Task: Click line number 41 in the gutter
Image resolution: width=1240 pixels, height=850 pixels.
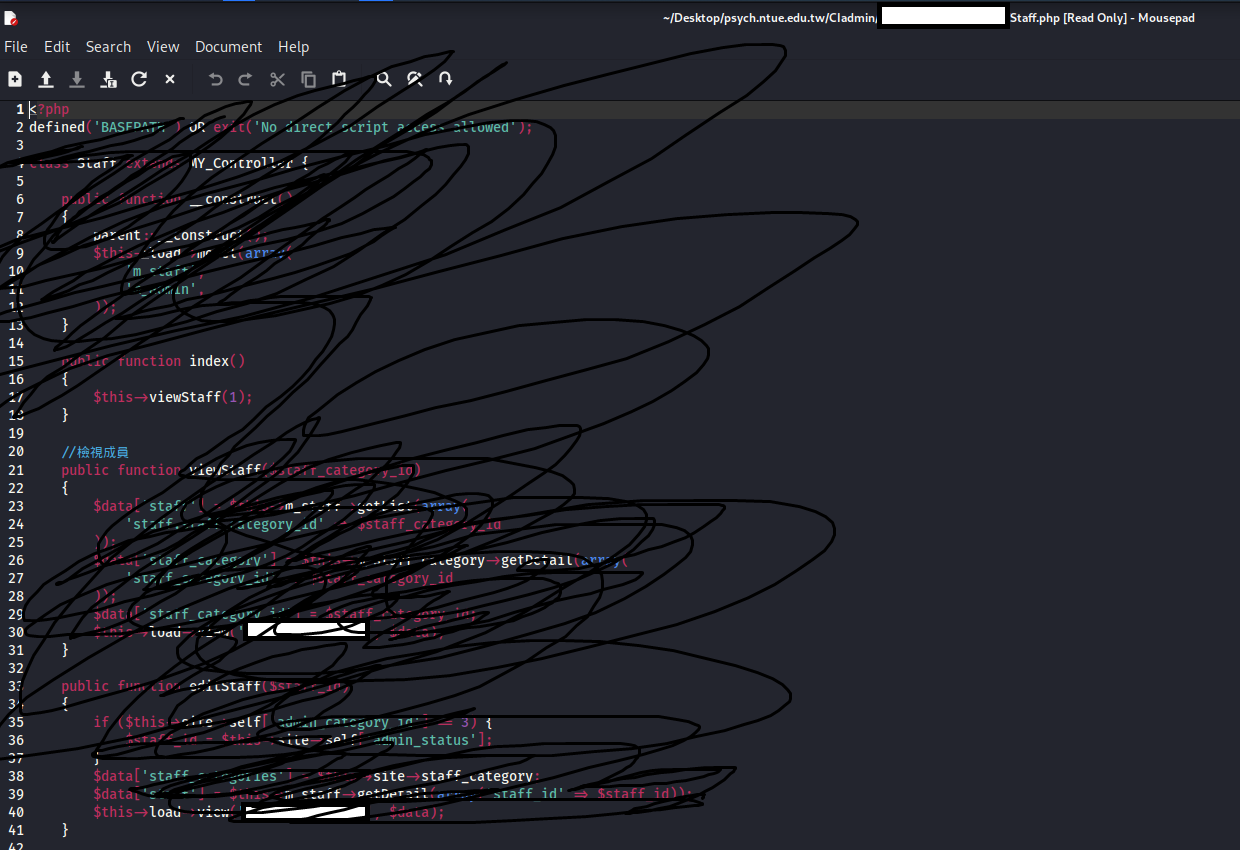Action: (x=15, y=829)
